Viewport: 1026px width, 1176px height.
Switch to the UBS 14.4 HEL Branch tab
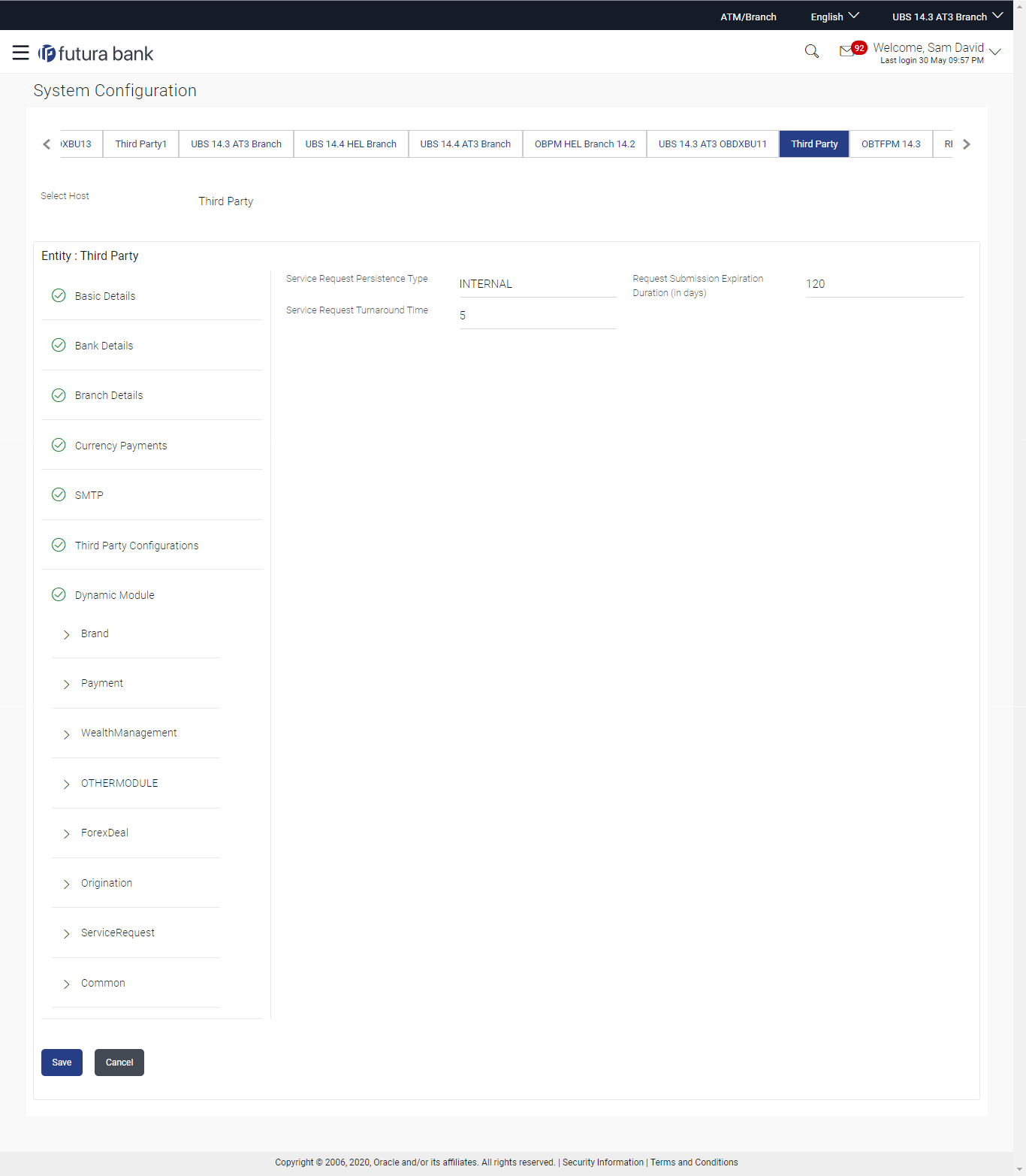(351, 144)
